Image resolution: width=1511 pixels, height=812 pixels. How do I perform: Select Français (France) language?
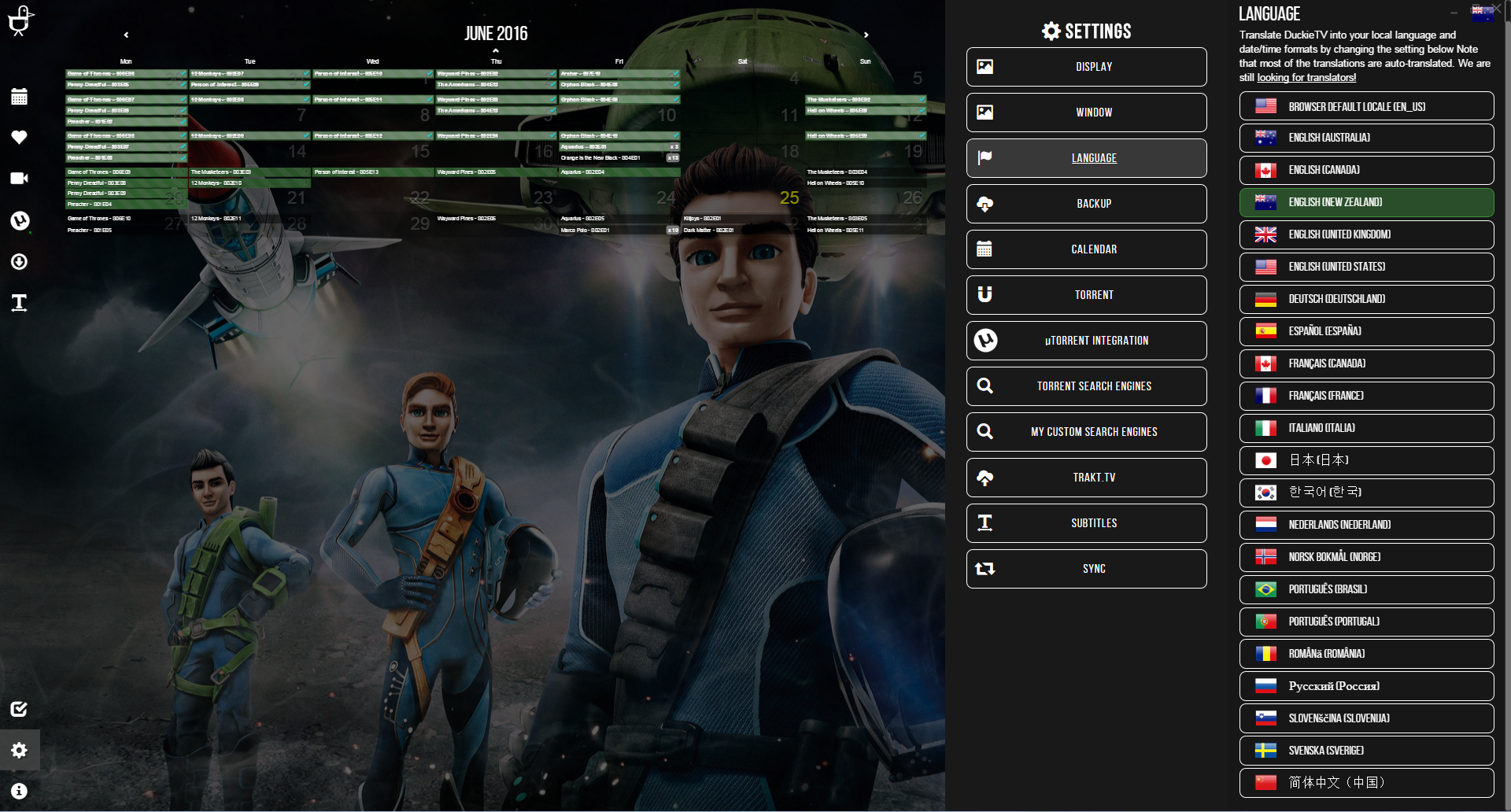1366,396
